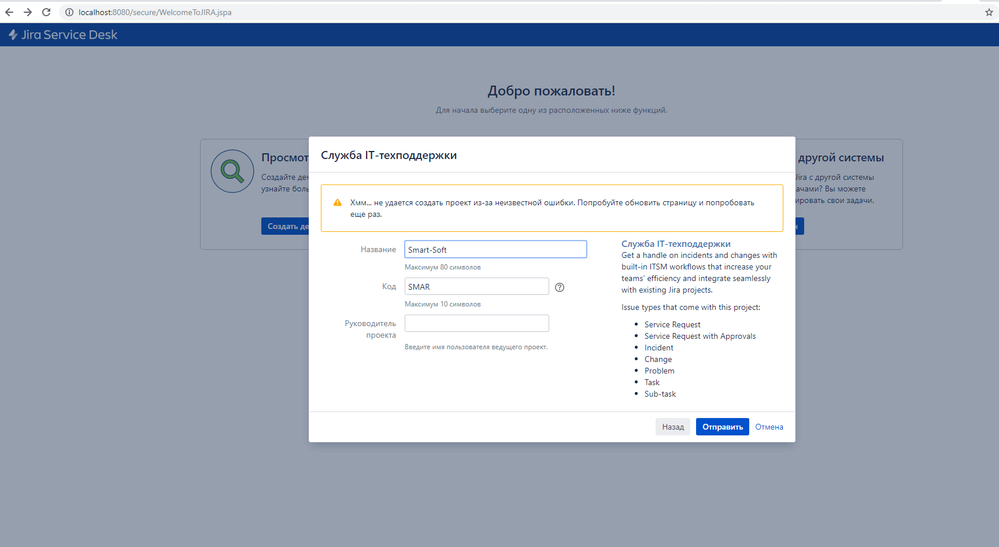Click the Руководитель проекта label

pos(370,329)
